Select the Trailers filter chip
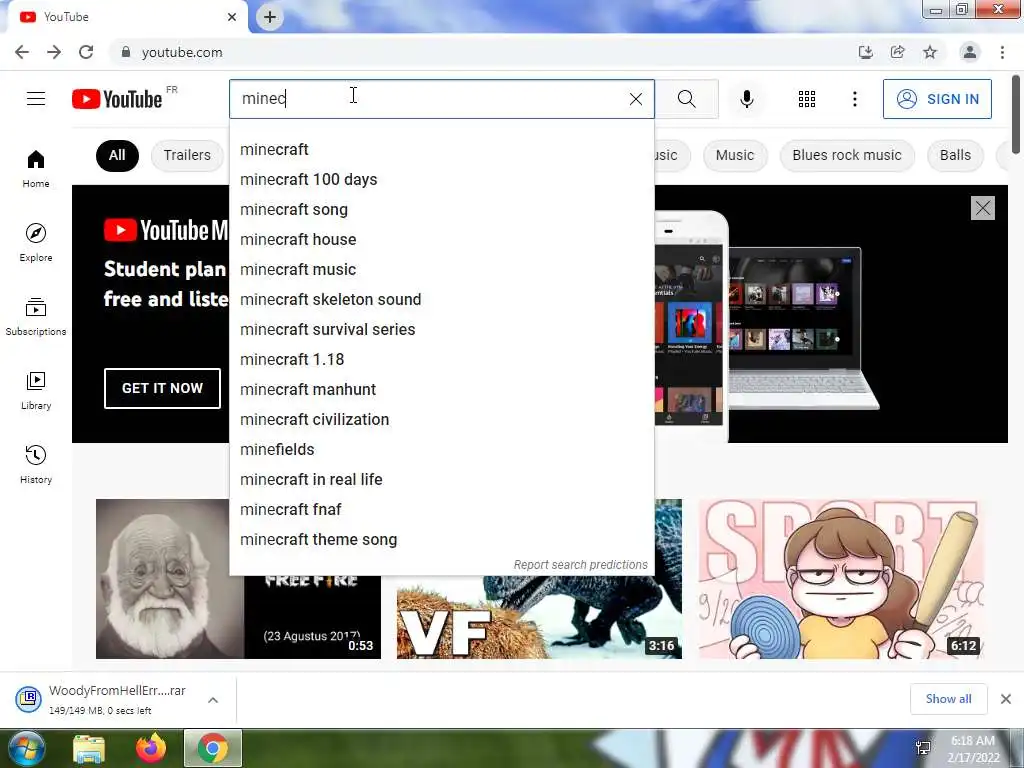 click(x=187, y=155)
